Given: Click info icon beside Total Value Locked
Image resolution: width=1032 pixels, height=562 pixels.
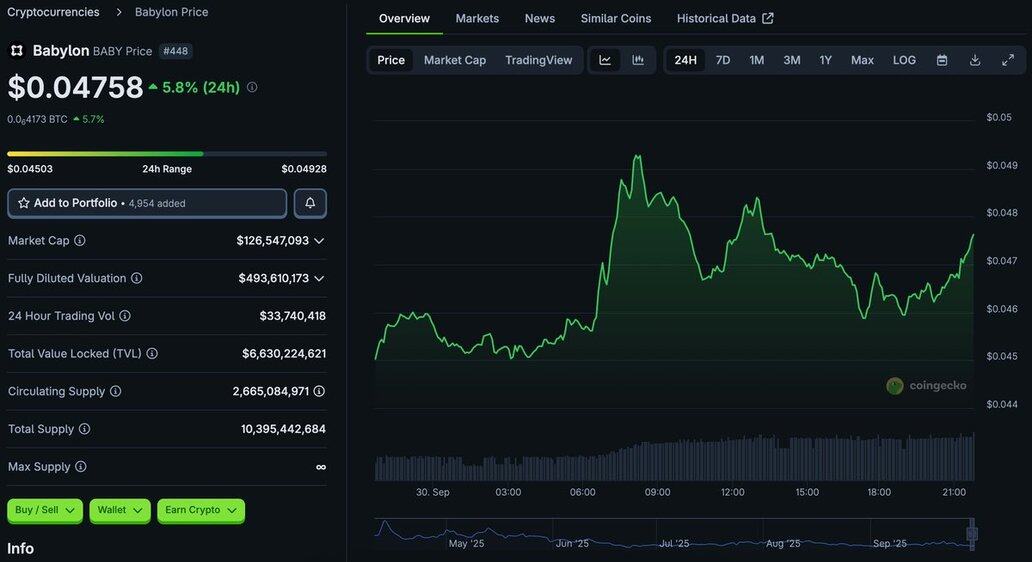Looking at the screenshot, I should click(x=152, y=354).
